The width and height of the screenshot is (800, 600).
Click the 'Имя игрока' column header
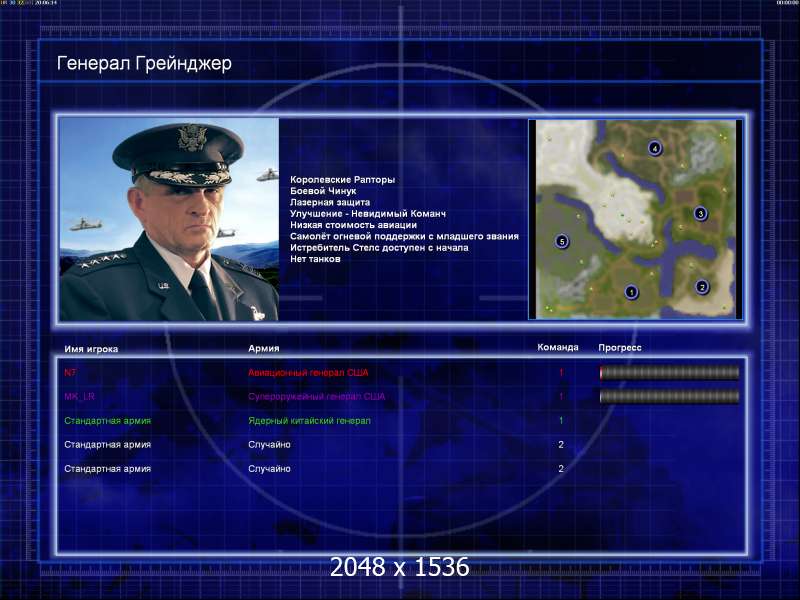click(91, 349)
